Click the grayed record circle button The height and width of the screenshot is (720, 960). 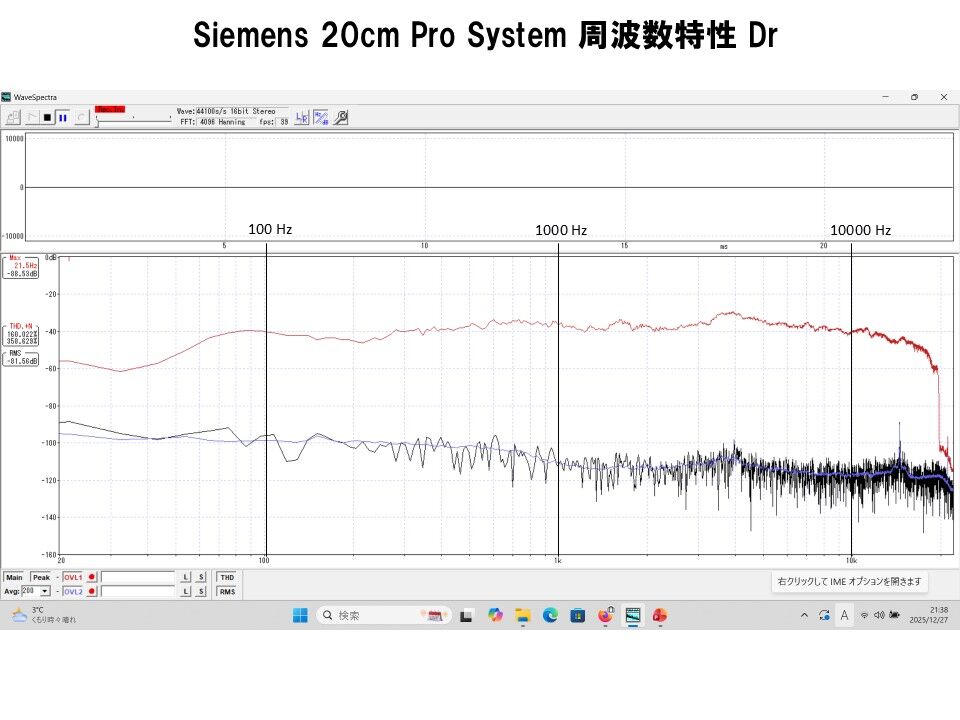pos(82,117)
